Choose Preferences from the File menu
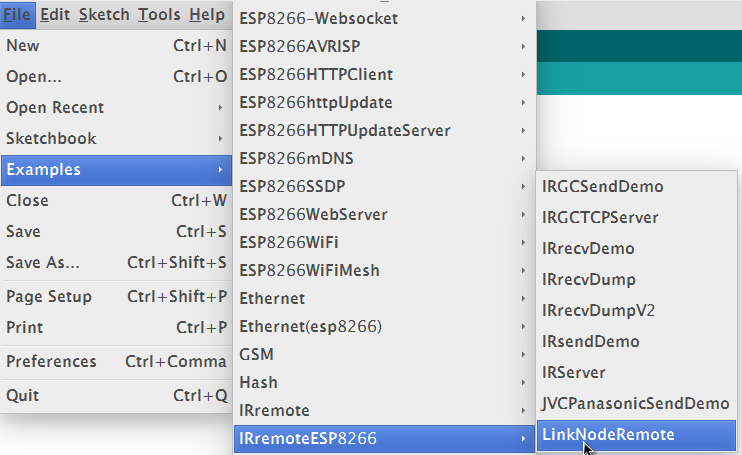742x455 pixels. click(x=116, y=362)
